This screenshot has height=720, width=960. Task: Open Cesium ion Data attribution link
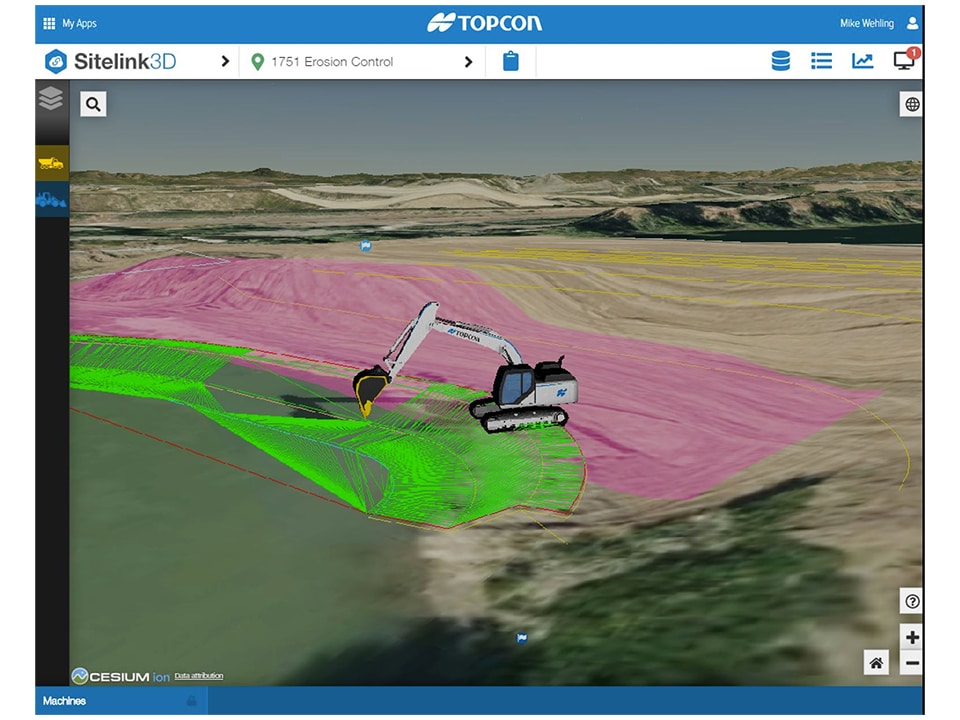coord(198,676)
